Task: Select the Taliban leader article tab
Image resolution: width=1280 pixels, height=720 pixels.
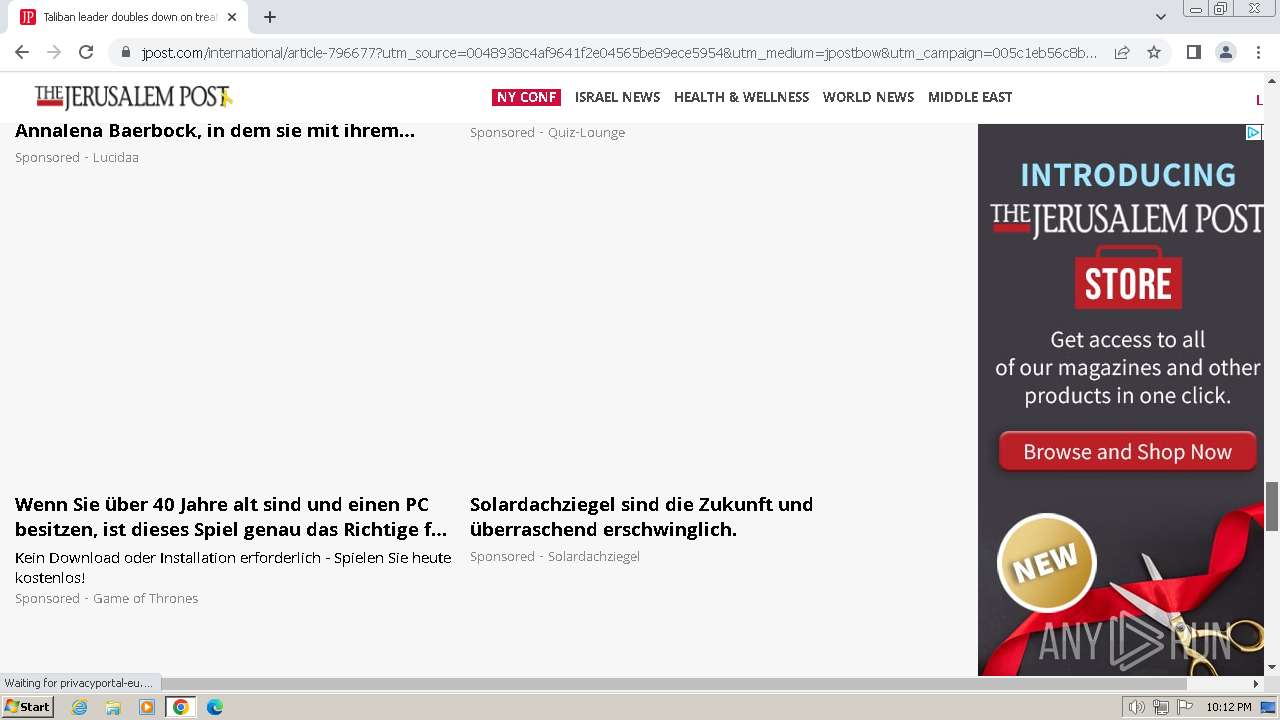Action: tap(128, 17)
